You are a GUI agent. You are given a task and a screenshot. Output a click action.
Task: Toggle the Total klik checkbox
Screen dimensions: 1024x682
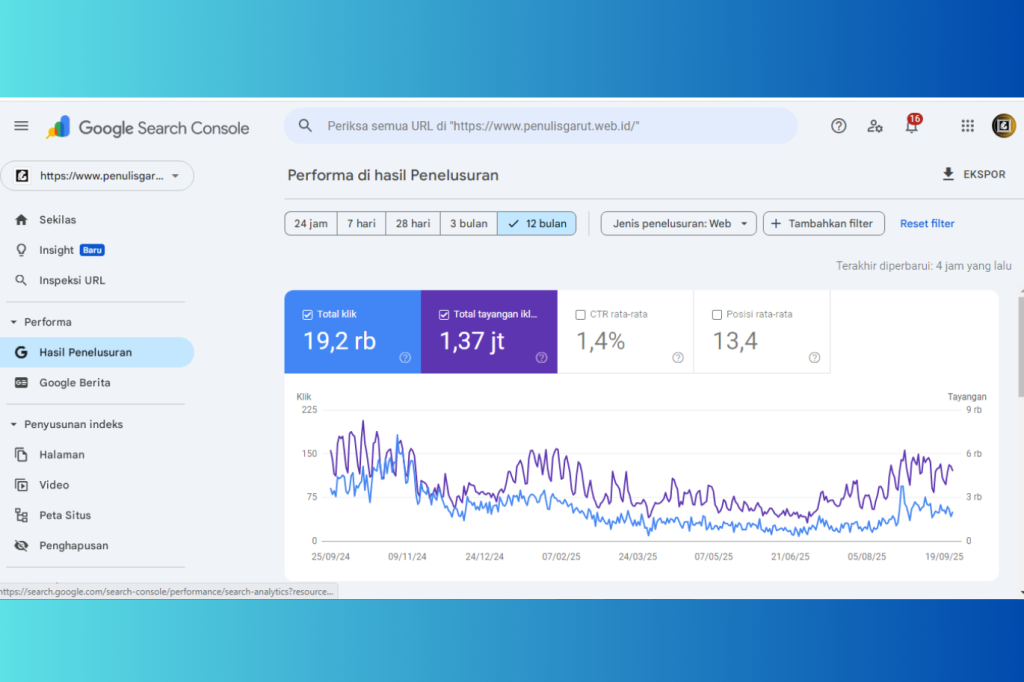(308, 314)
